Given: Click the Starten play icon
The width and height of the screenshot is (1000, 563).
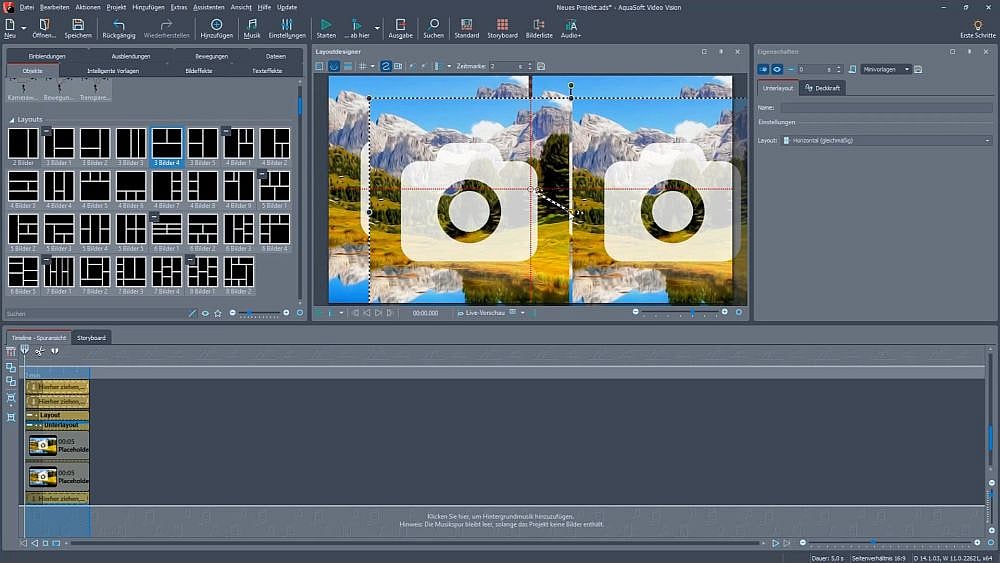Looking at the screenshot, I should pos(326,24).
